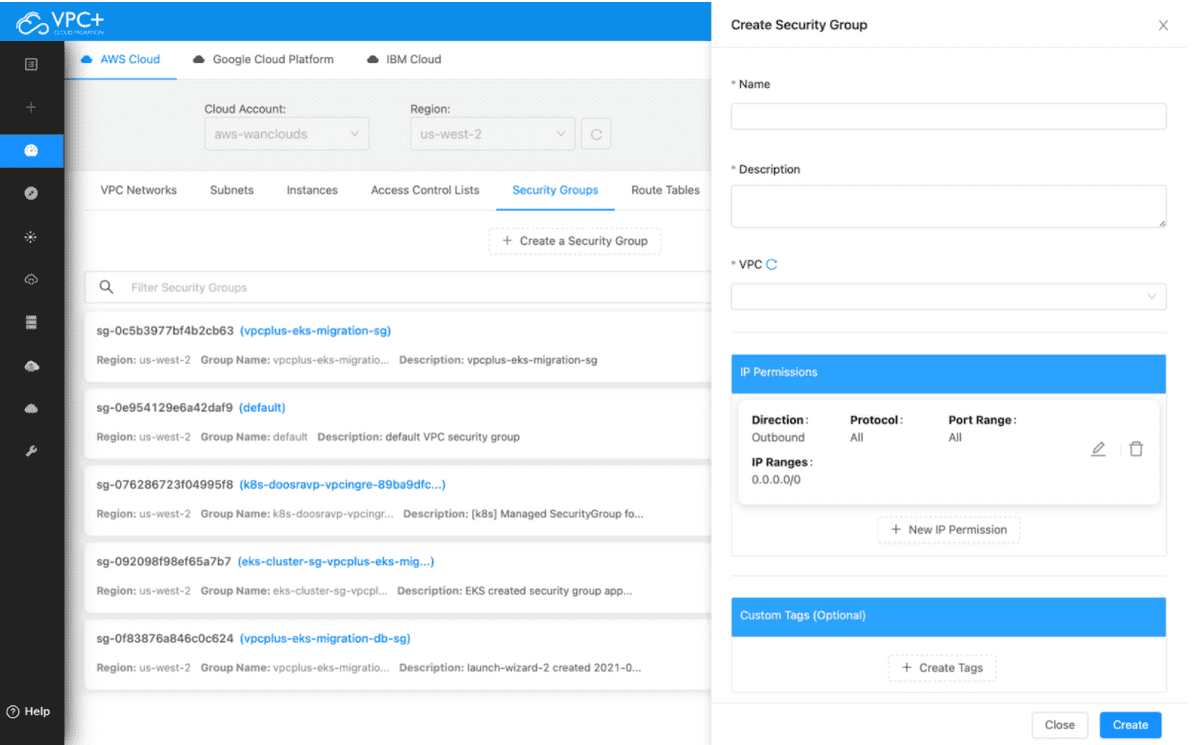Image resolution: width=1200 pixels, height=745 pixels.
Task: Click the Help question mark icon
Action: (13, 712)
